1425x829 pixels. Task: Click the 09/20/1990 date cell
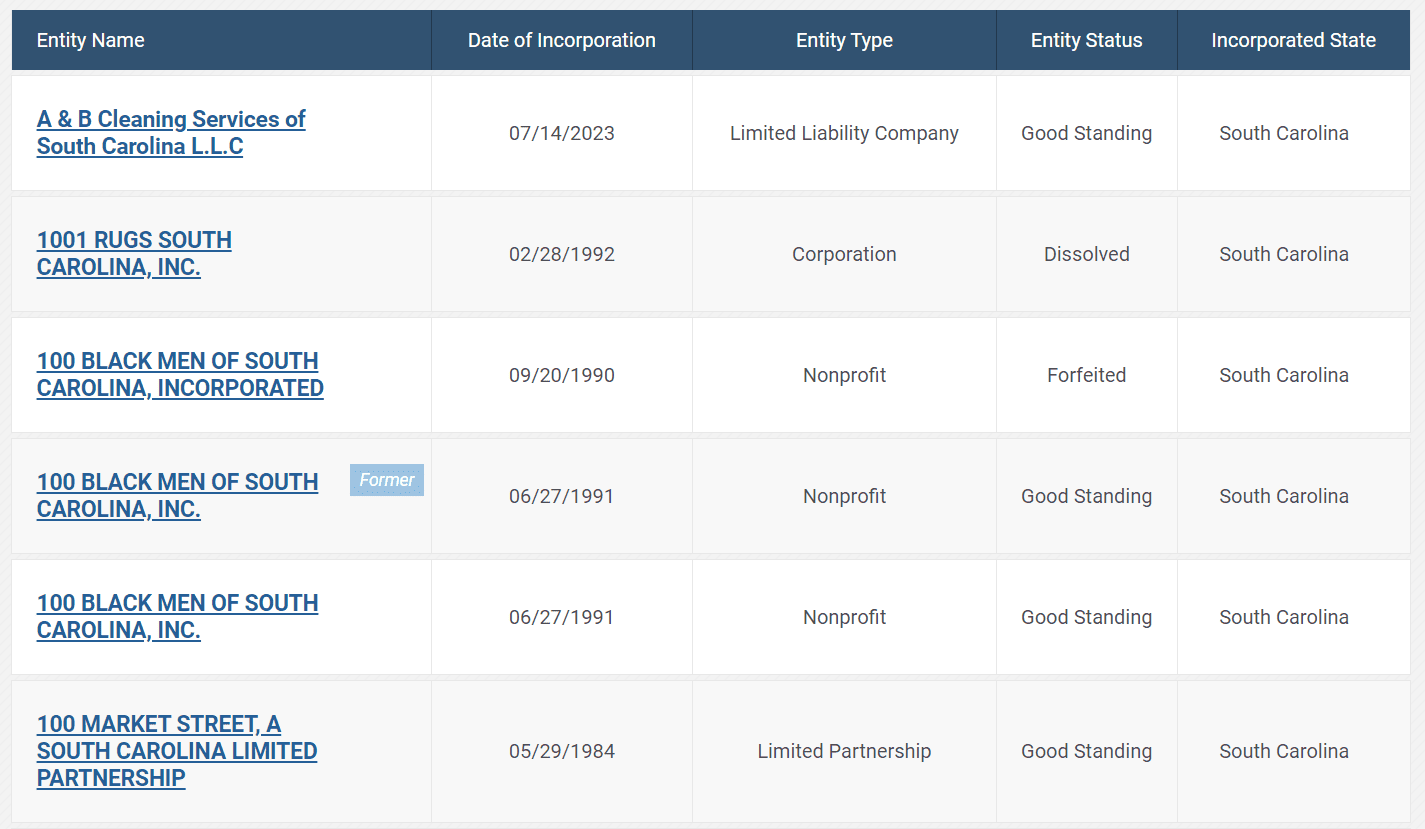(561, 375)
